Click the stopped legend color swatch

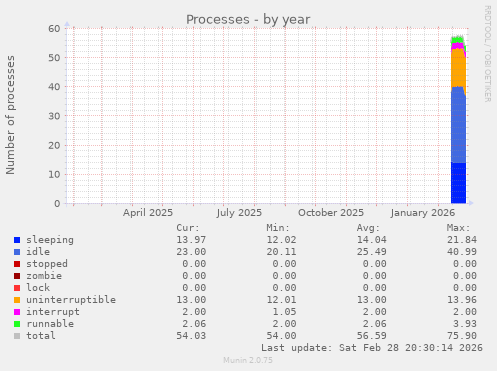(x=17, y=264)
